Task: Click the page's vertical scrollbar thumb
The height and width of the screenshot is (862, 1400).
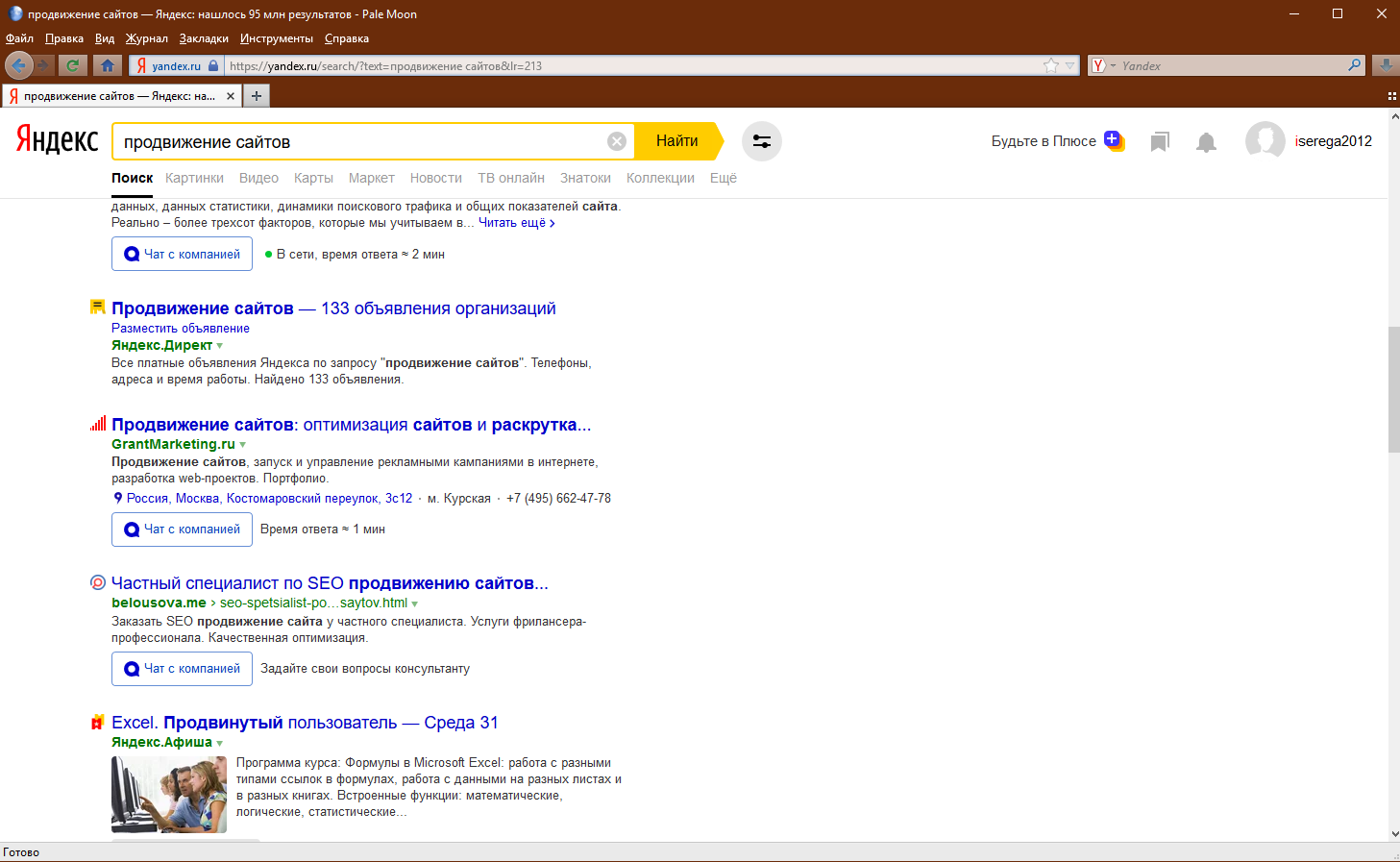Action: (x=1393, y=389)
